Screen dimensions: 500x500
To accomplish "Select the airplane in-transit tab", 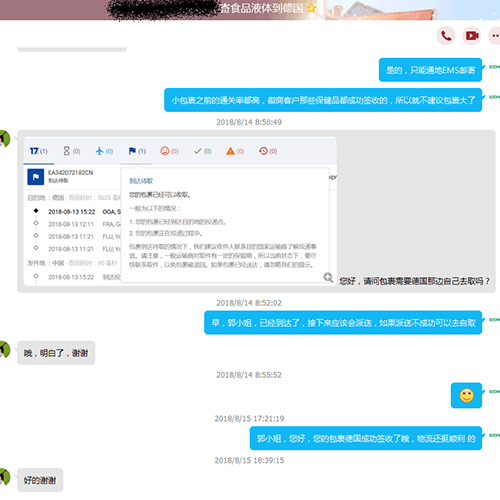I will pyautogui.click(x=104, y=151).
